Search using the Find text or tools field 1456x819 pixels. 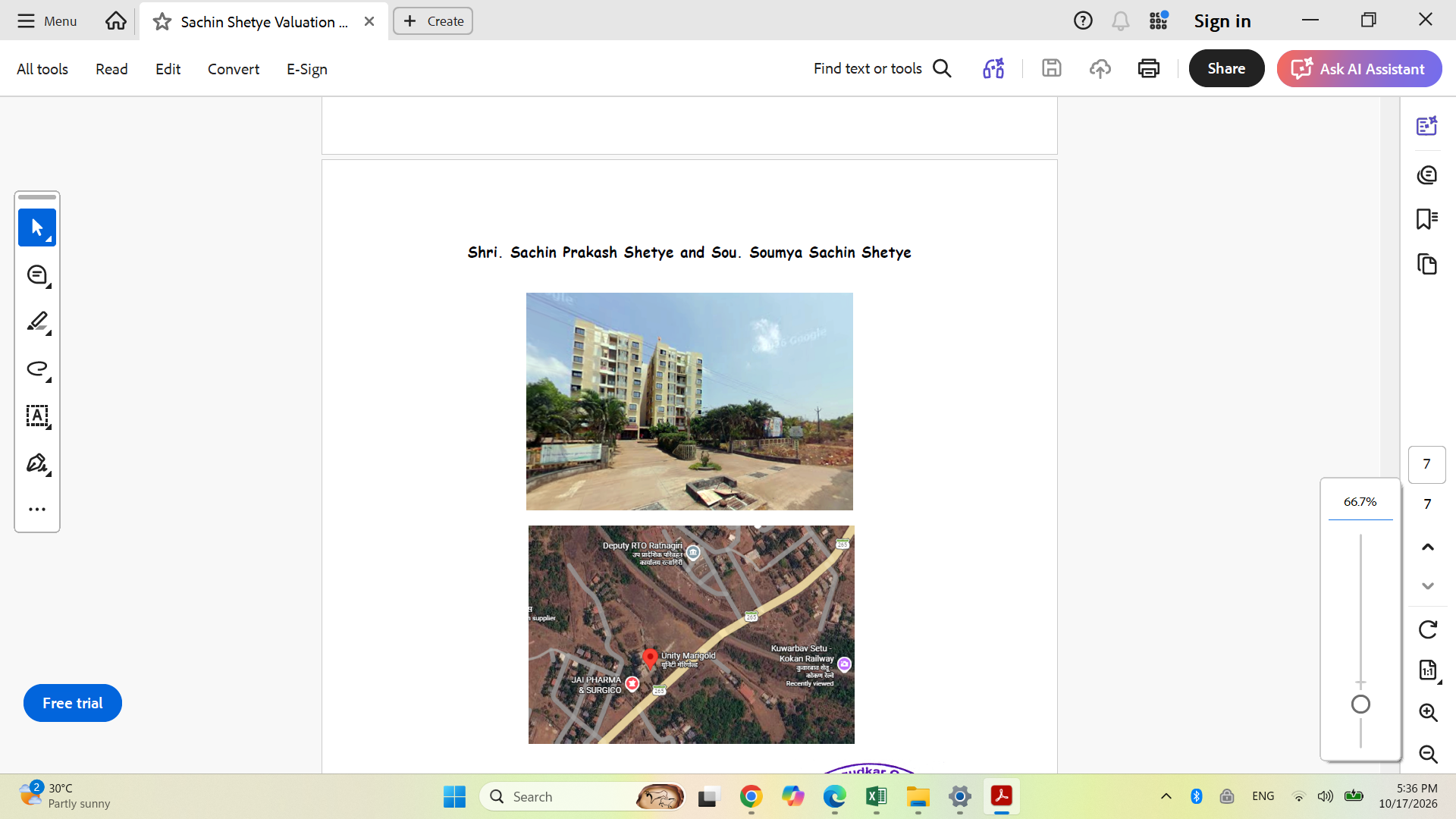point(883,68)
